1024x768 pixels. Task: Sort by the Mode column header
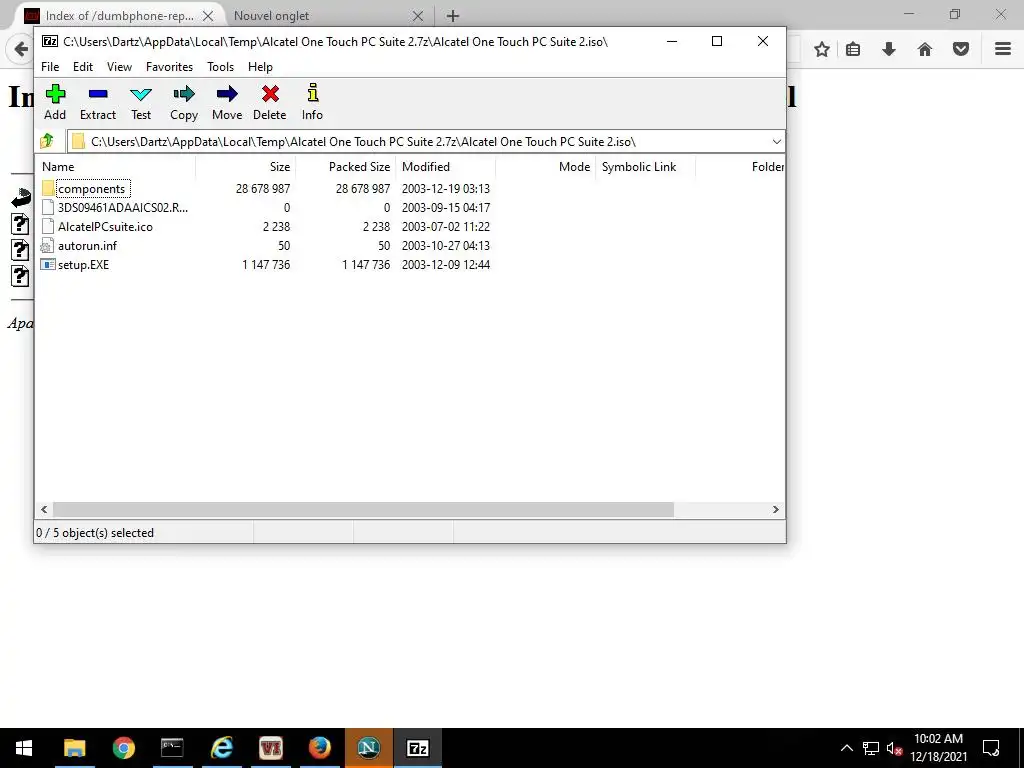[x=545, y=167]
